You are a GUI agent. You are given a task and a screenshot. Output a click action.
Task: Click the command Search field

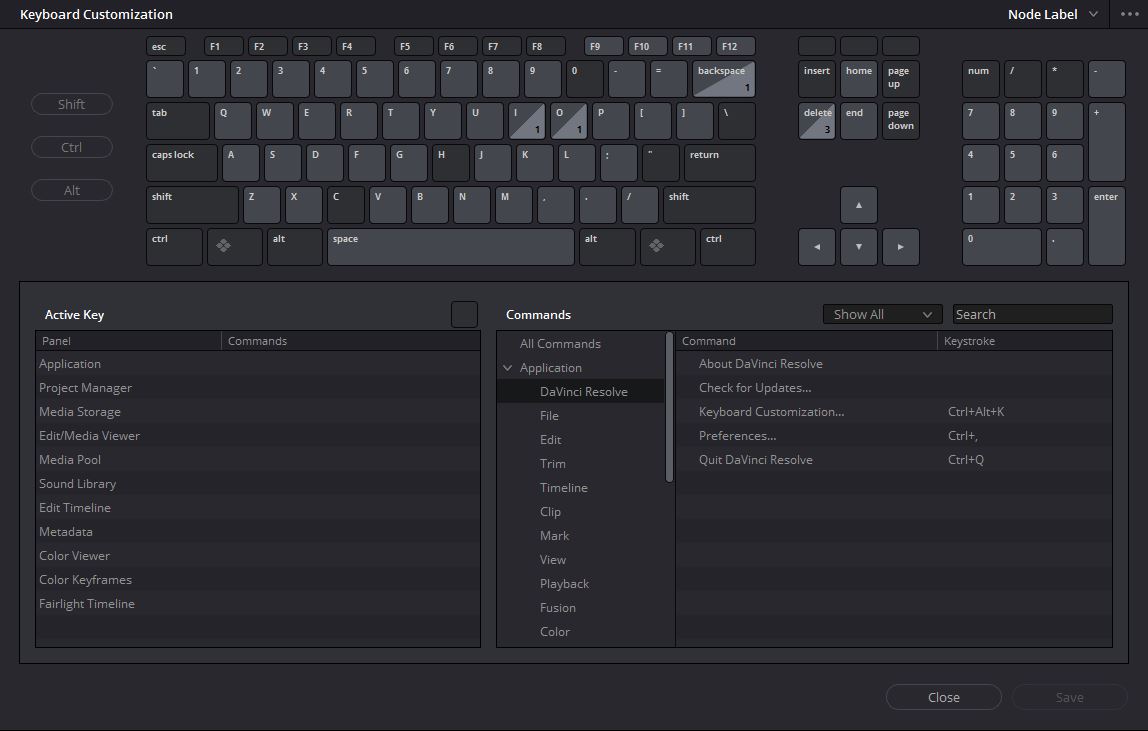click(1032, 314)
